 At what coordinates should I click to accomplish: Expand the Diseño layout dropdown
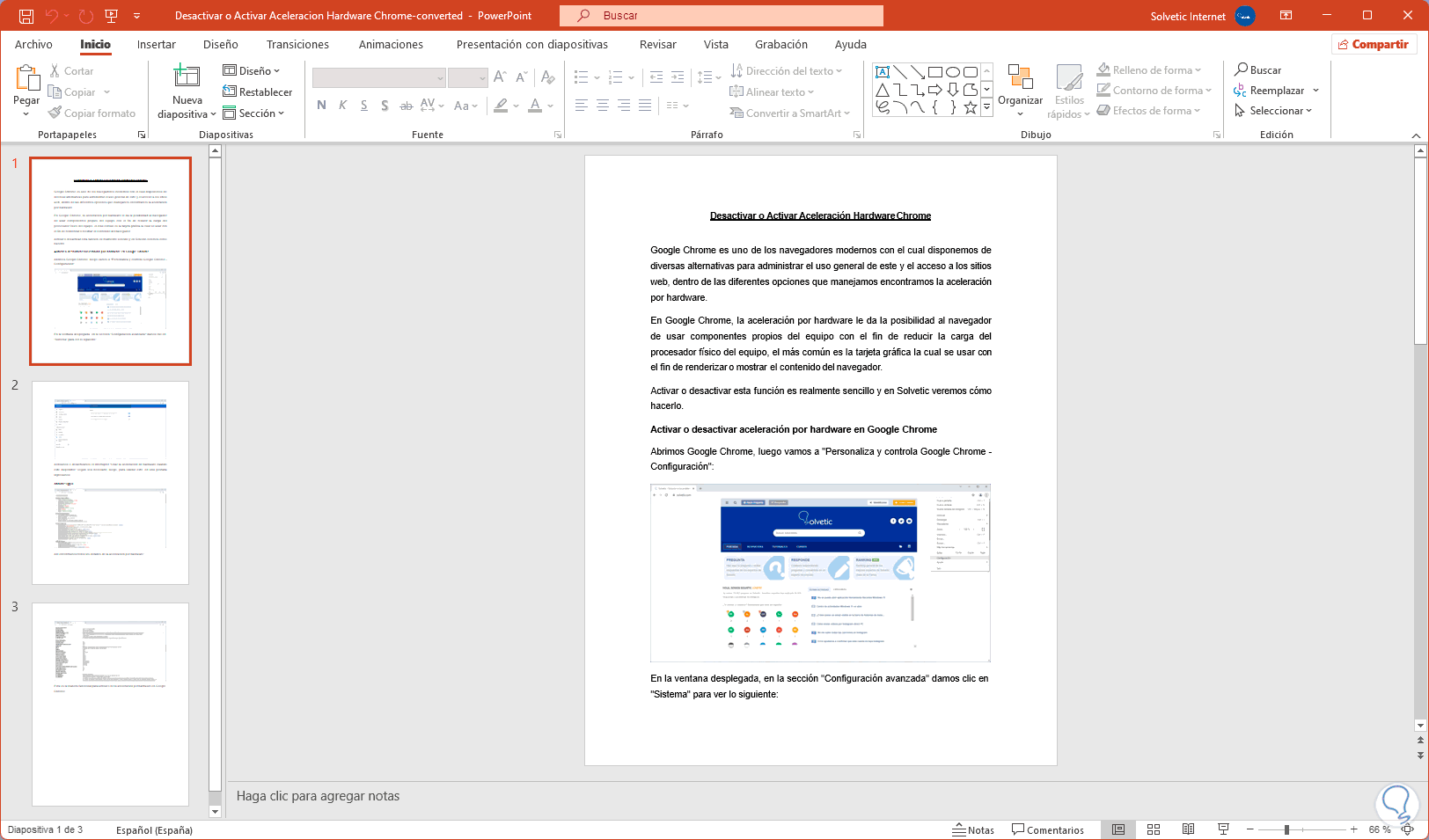click(x=252, y=70)
